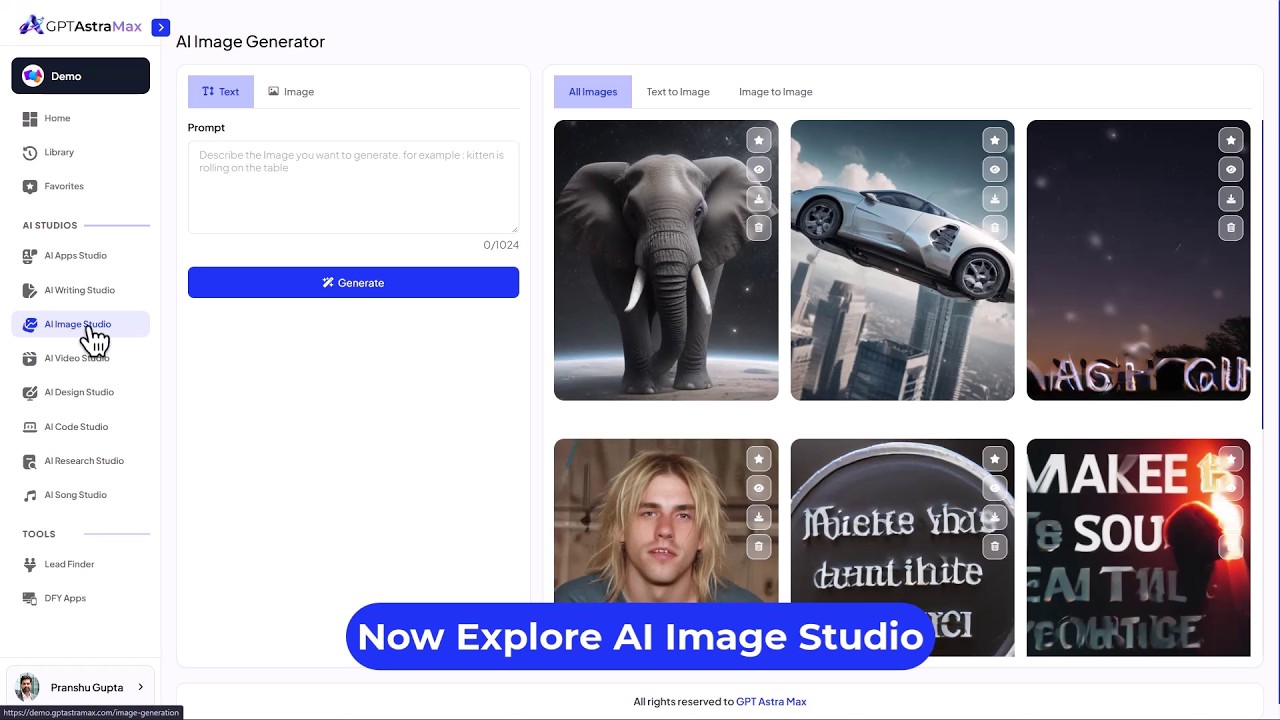This screenshot has height=720, width=1280.
Task: View the night sky image with eye icon
Action: [x=1231, y=169]
